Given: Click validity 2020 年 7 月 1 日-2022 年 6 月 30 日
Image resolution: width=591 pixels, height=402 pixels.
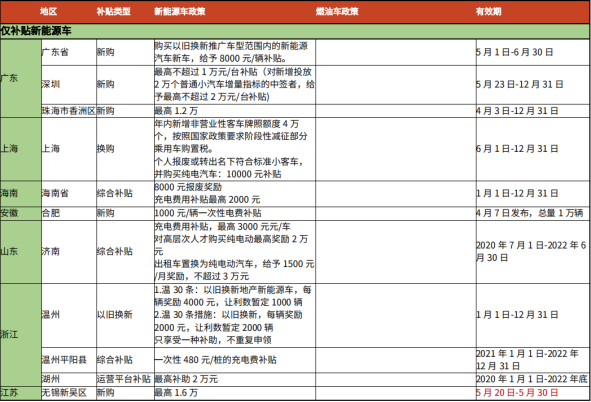Looking at the screenshot, I should tap(533, 251).
